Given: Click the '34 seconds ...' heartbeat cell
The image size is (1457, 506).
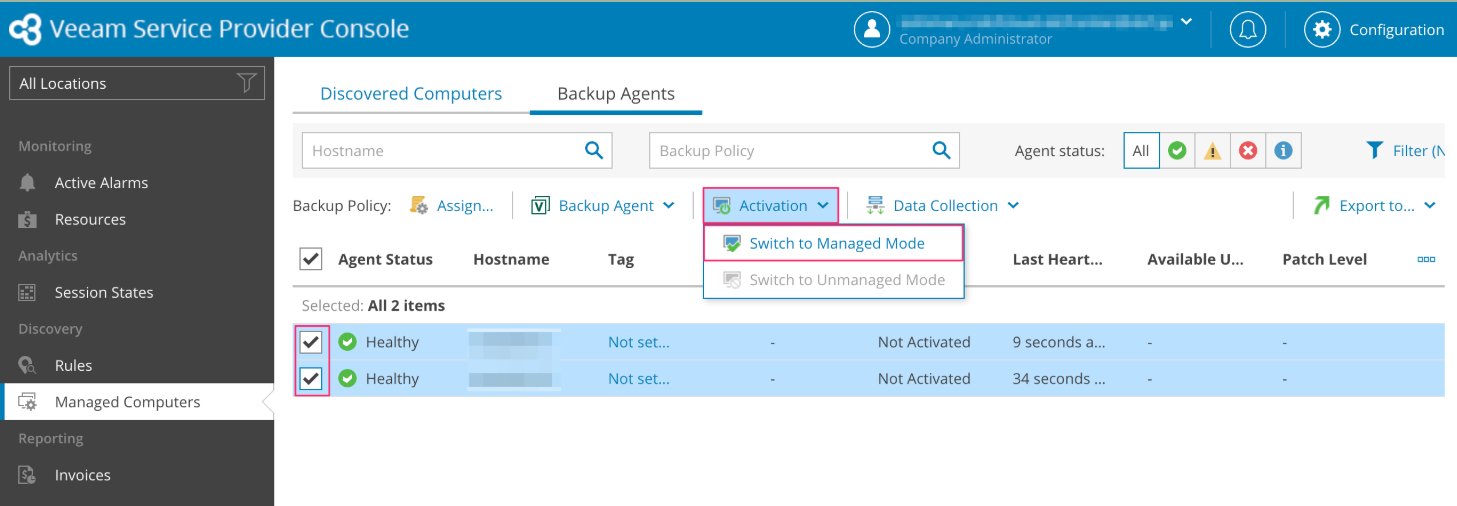Looking at the screenshot, I should (x=1060, y=379).
